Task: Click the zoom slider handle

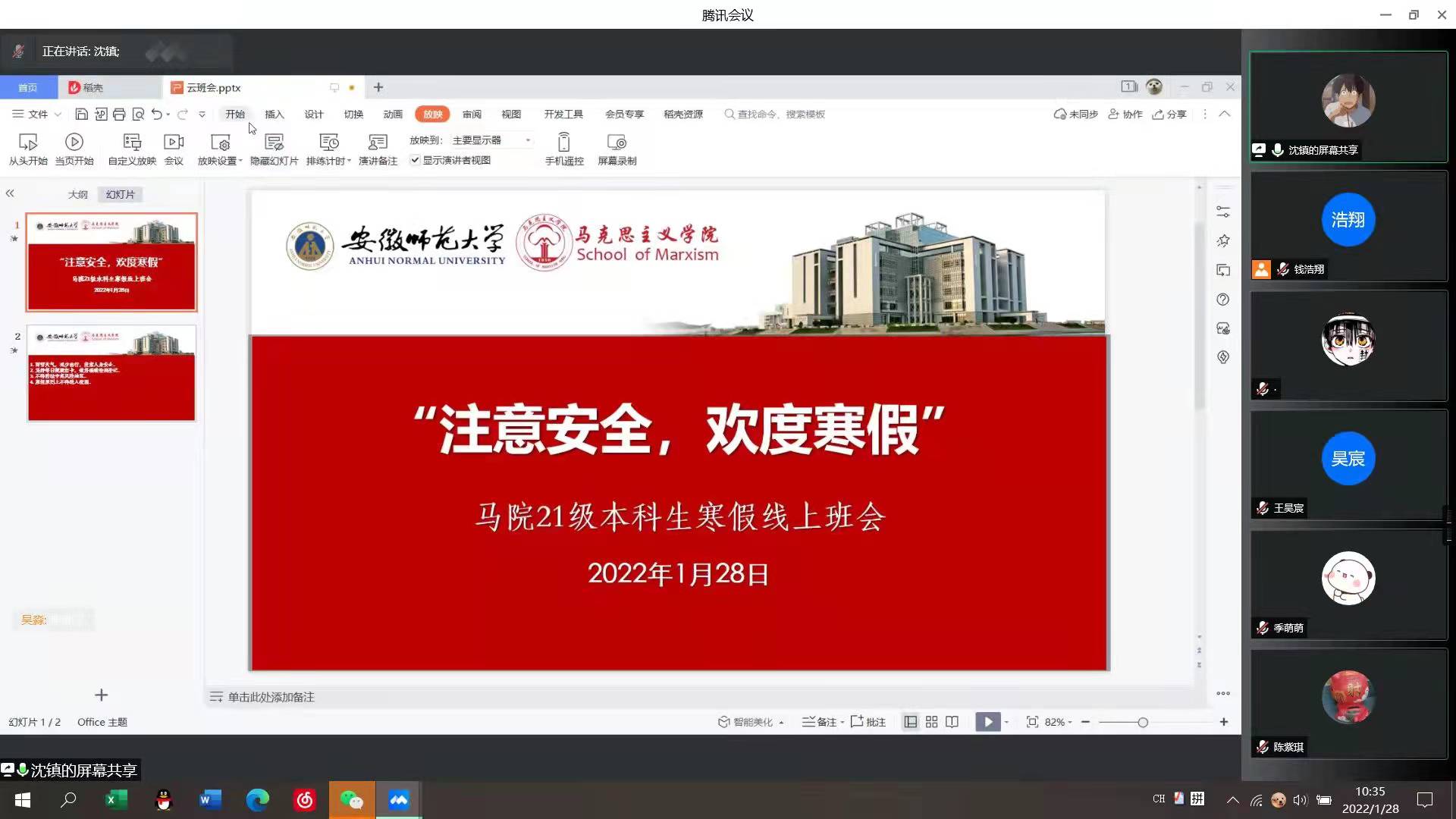Action: (1143, 723)
